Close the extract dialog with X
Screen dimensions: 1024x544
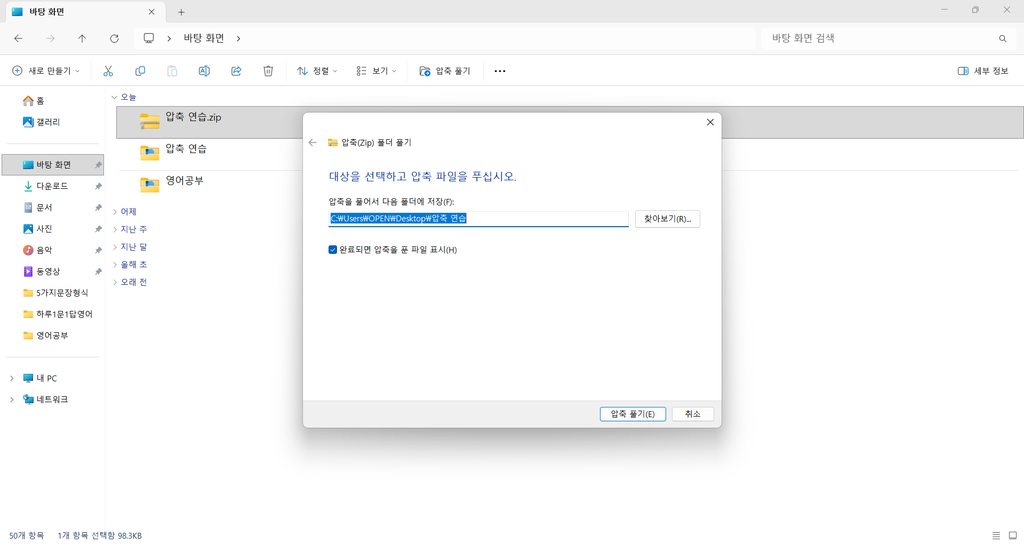coord(711,122)
